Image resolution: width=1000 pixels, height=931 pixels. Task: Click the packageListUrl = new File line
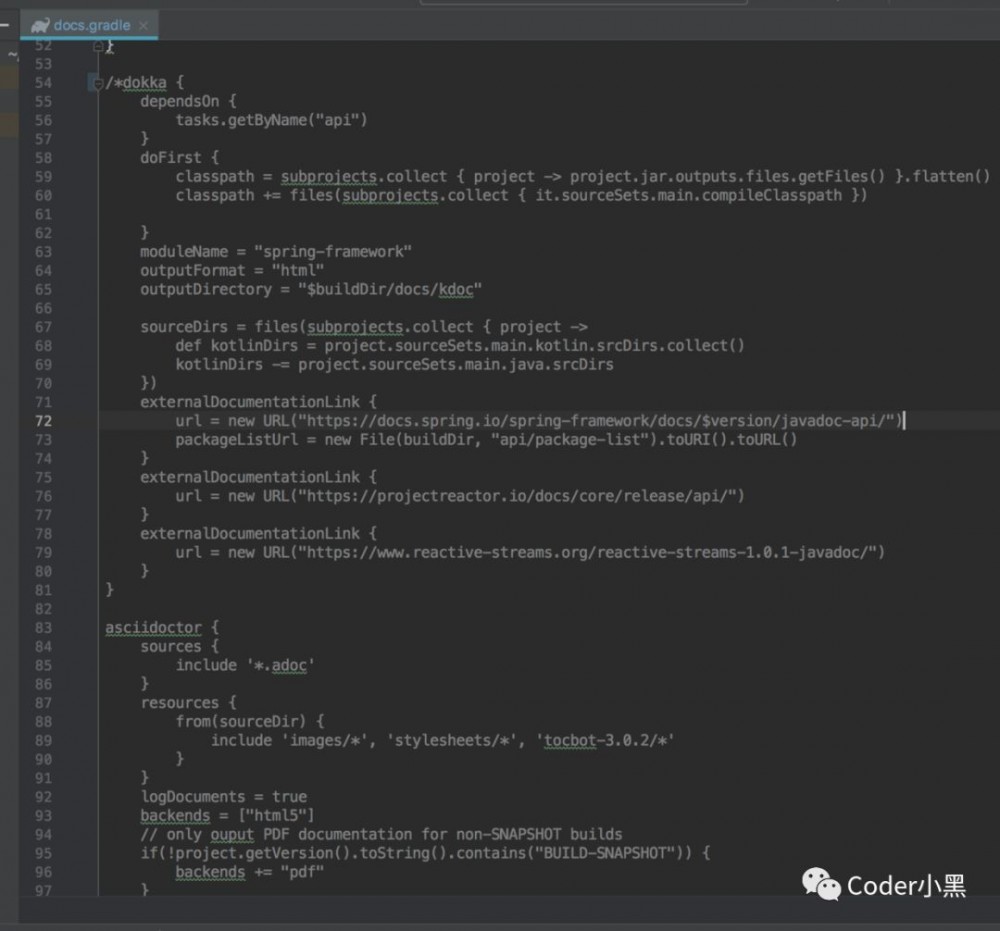(x=486, y=439)
